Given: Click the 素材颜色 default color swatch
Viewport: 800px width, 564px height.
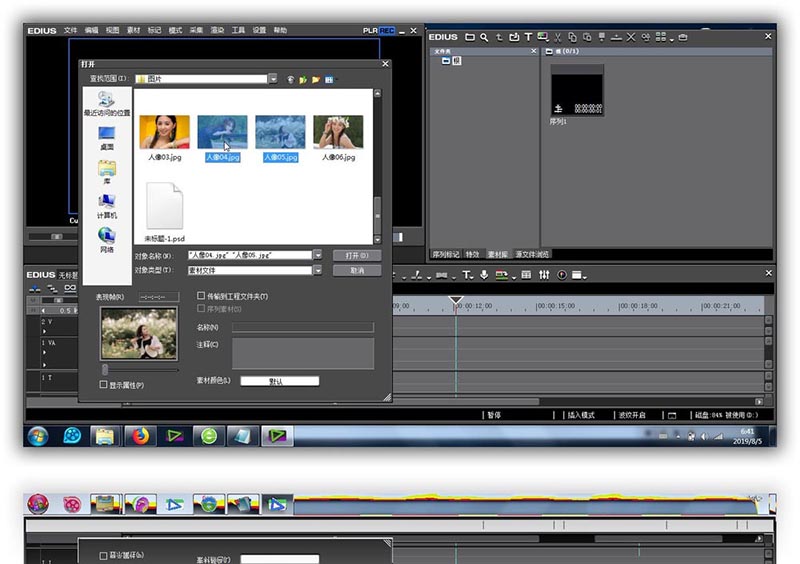Looking at the screenshot, I should coord(280,381).
